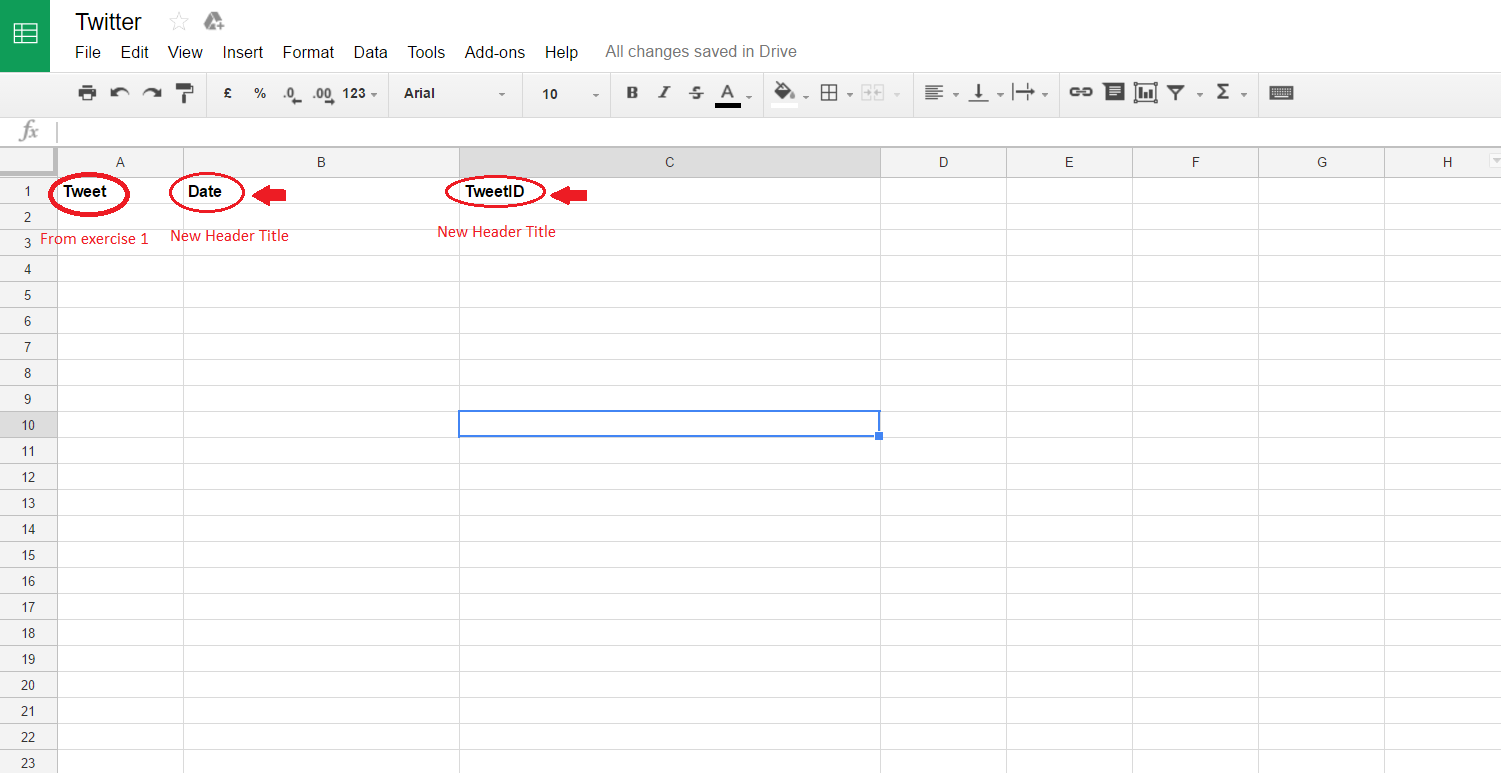Increase decimal places

coord(322,93)
